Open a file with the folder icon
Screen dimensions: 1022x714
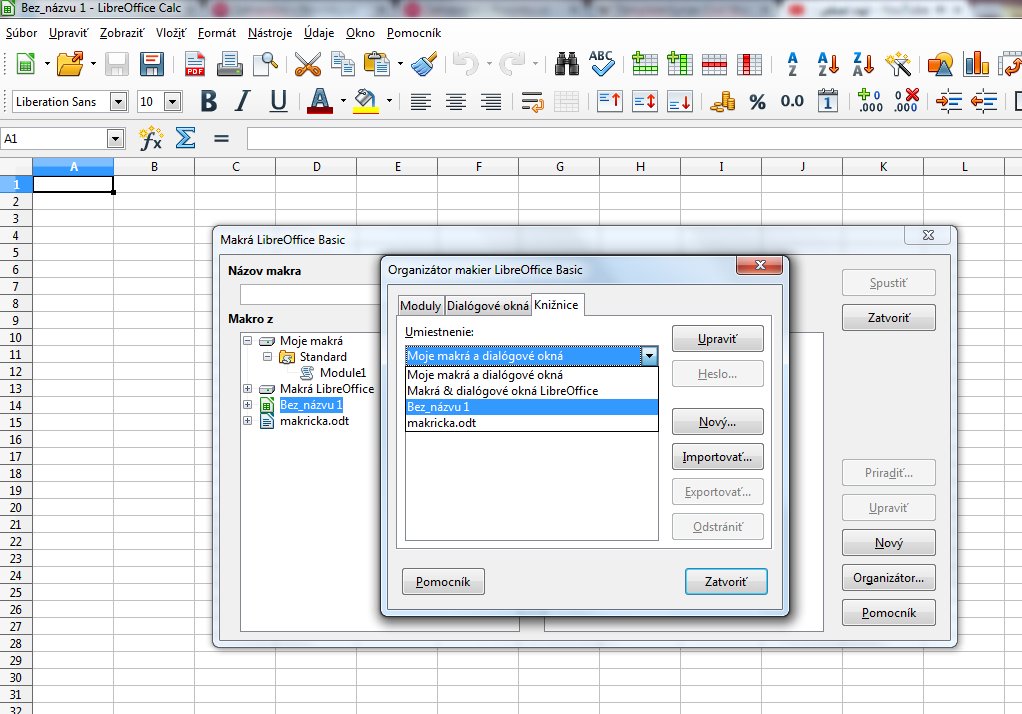pos(70,64)
